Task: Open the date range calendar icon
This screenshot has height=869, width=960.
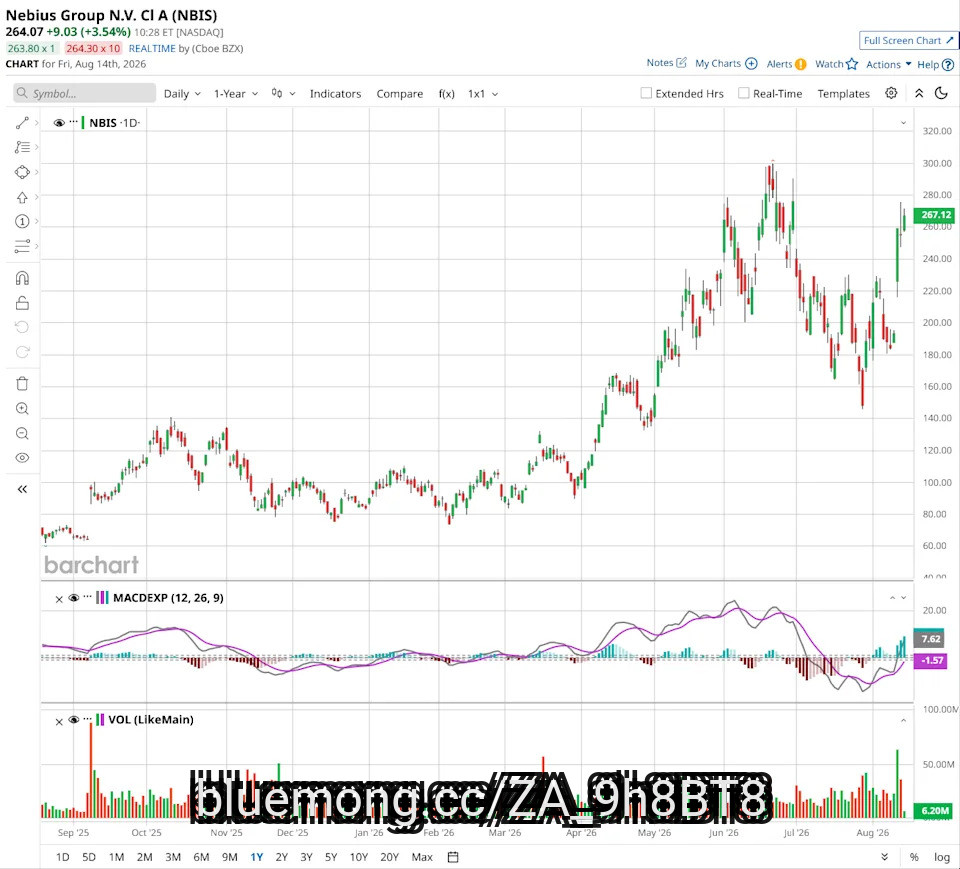Action: point(453,857)
